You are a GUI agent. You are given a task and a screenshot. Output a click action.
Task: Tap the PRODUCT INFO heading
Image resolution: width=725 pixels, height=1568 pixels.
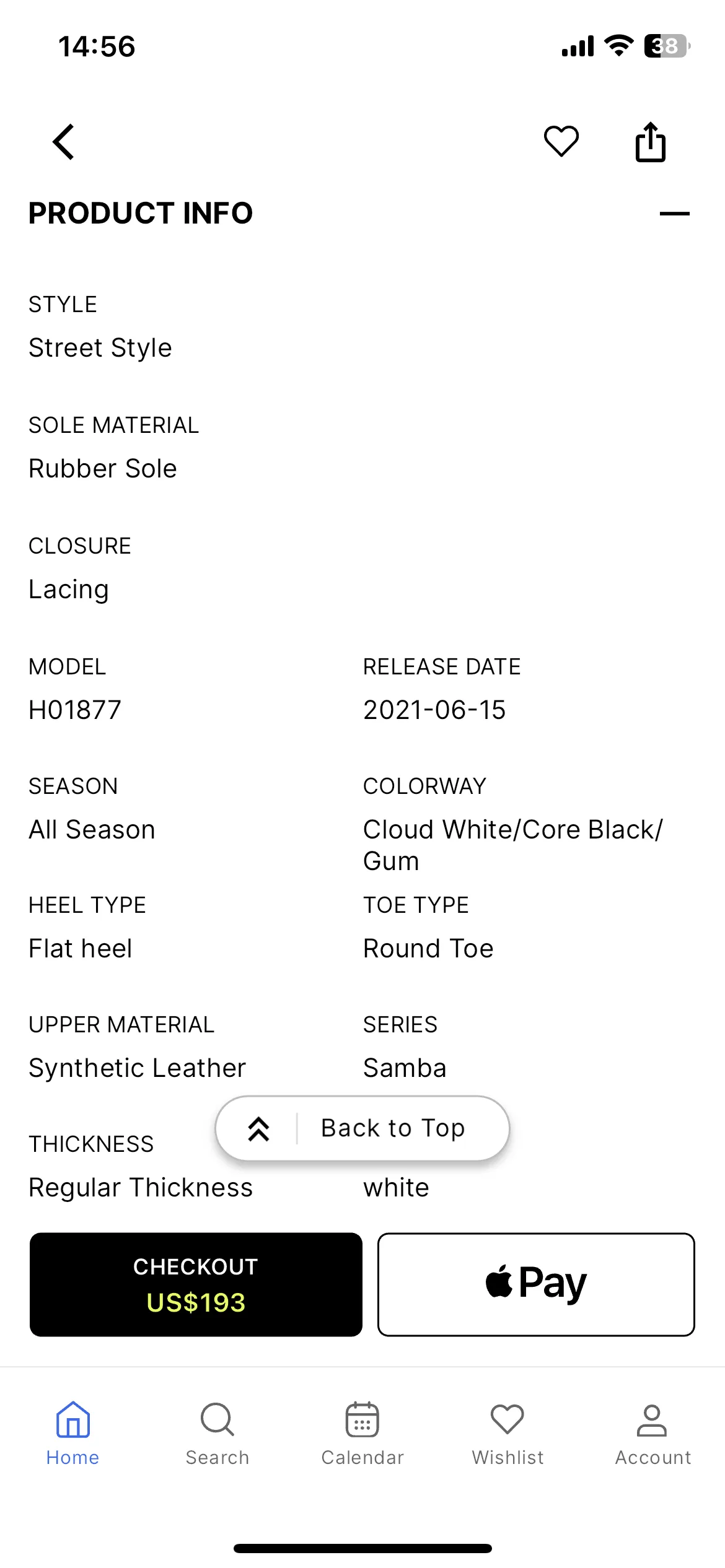[141, 214]
